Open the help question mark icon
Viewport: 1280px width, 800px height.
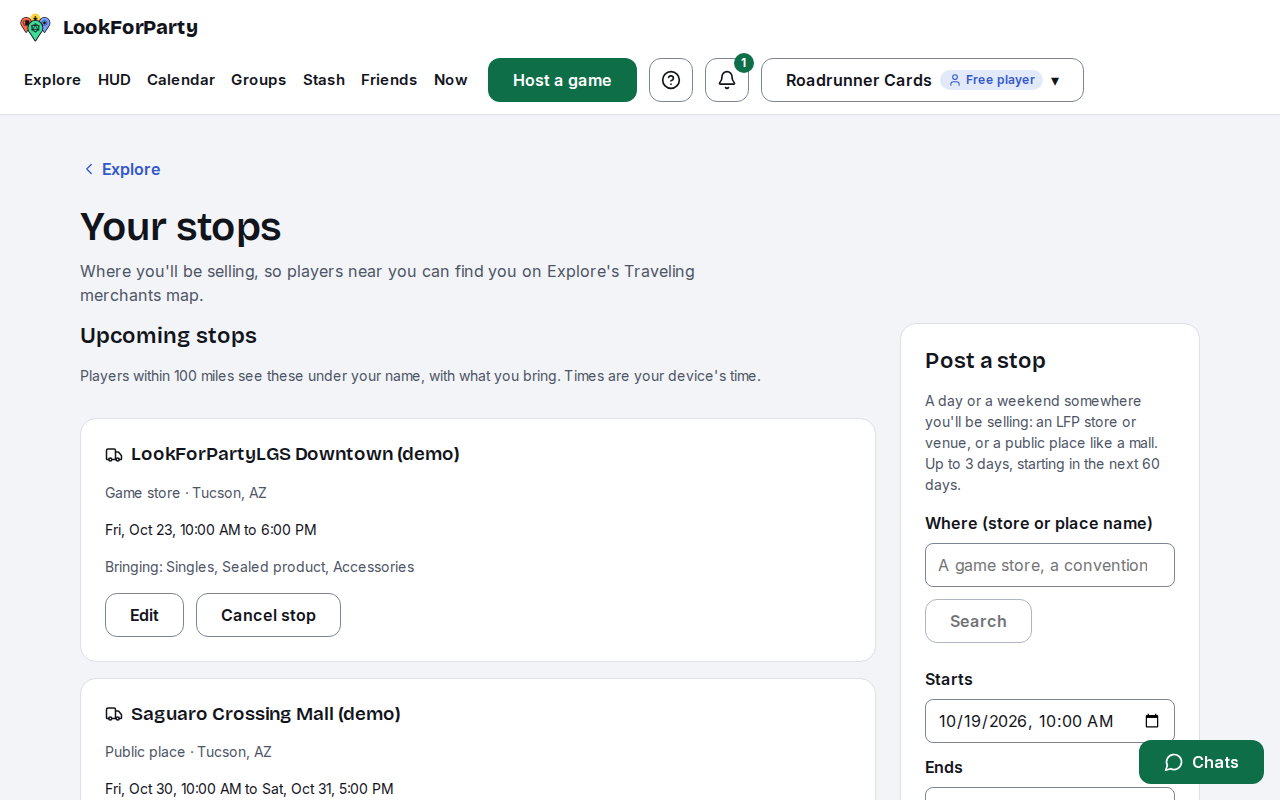pos(671,80)
